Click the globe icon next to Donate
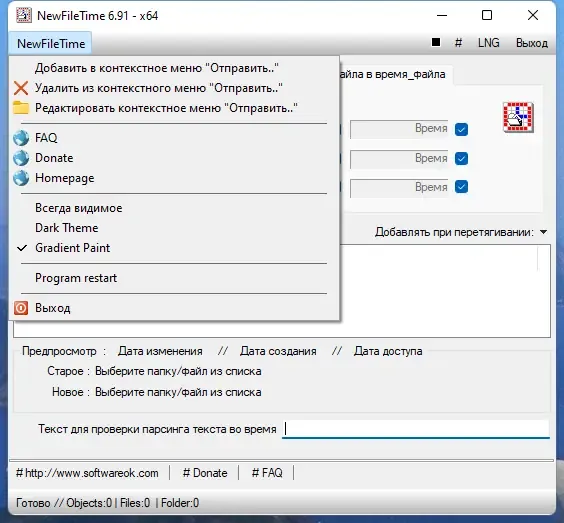The height and width of the screenshot is (523, 564). pos(21,158)
